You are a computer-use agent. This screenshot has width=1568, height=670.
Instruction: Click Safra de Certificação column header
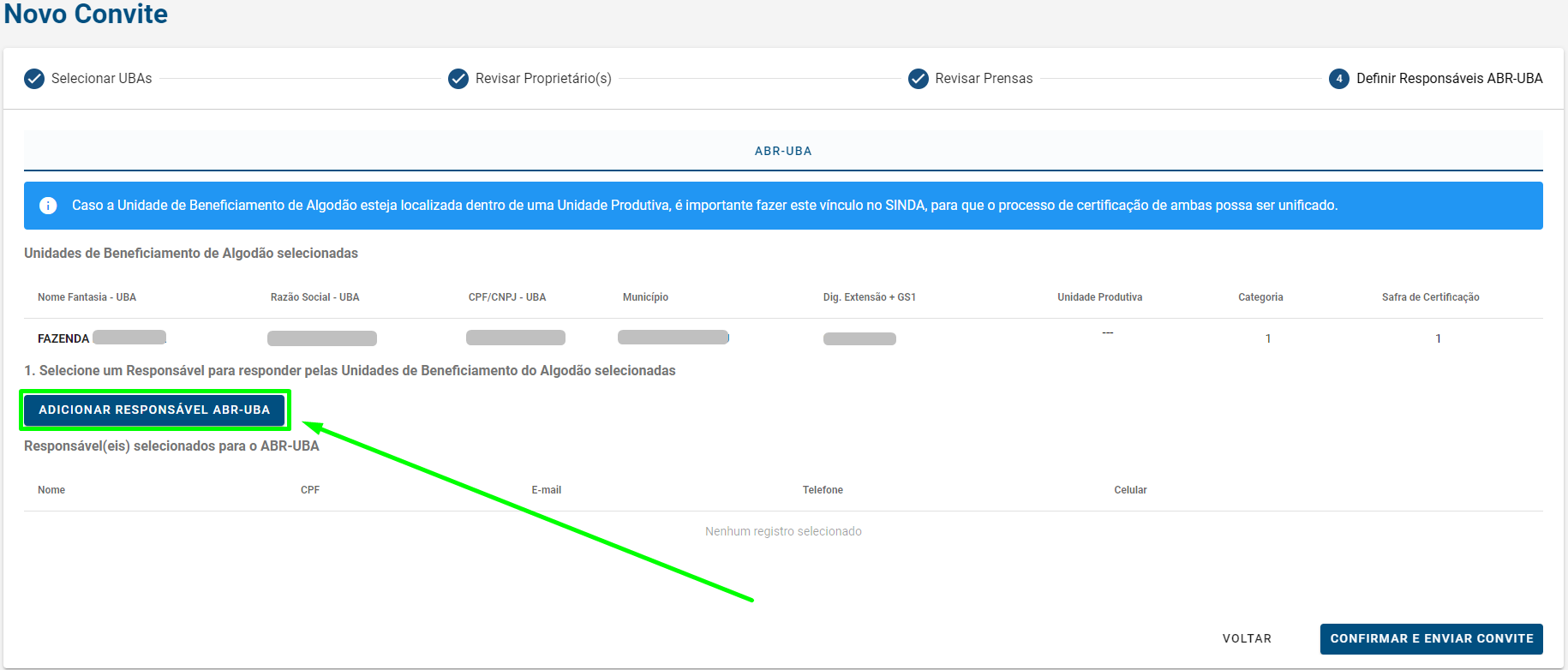tap(1430, 297)
